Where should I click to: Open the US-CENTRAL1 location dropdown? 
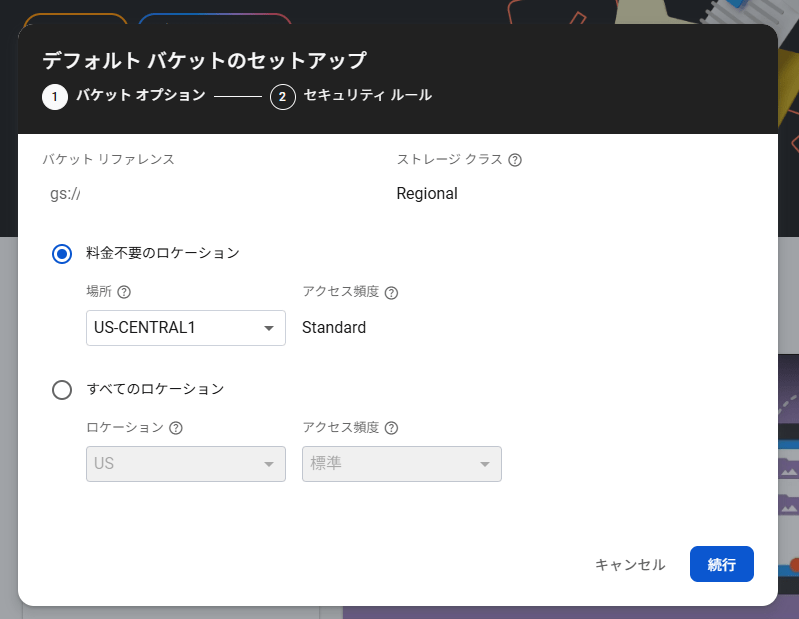click(x=185, y=328)
